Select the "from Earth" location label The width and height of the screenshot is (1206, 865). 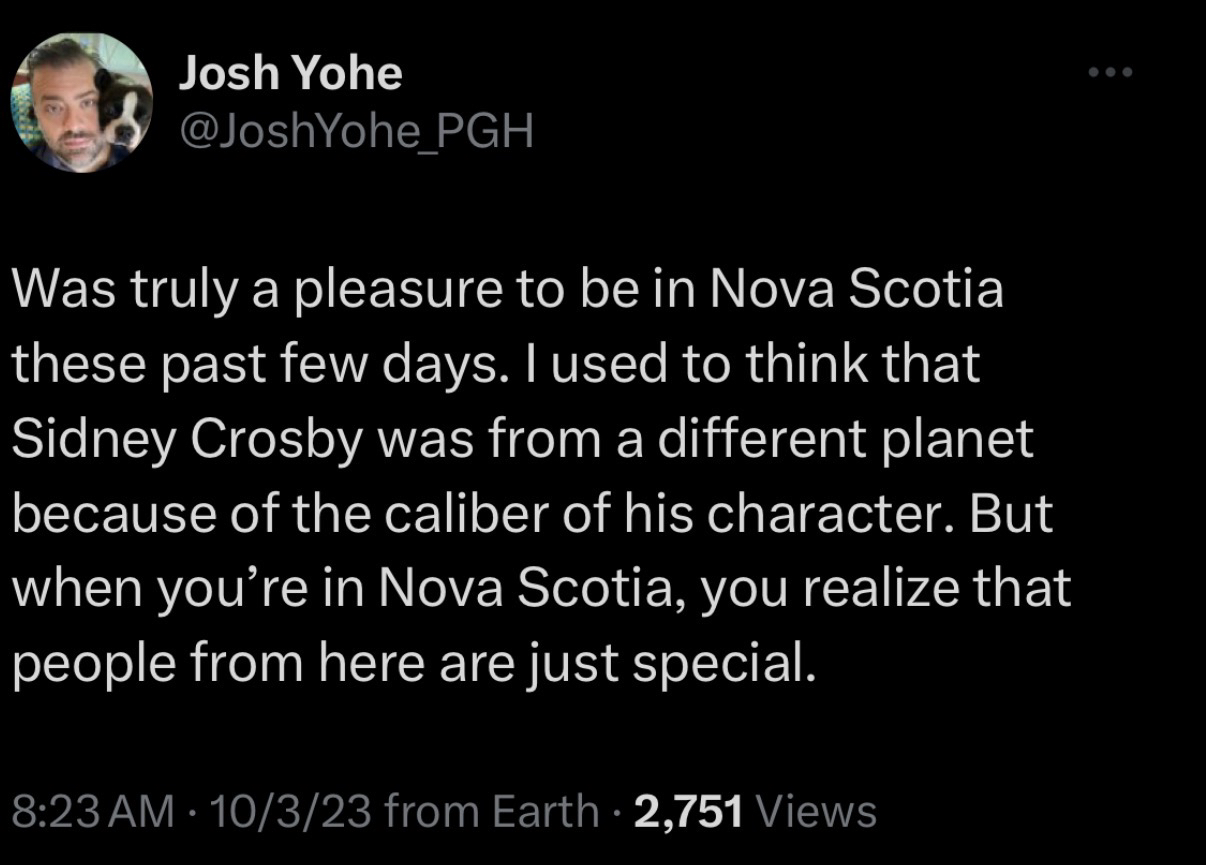(x=490, y=811)
